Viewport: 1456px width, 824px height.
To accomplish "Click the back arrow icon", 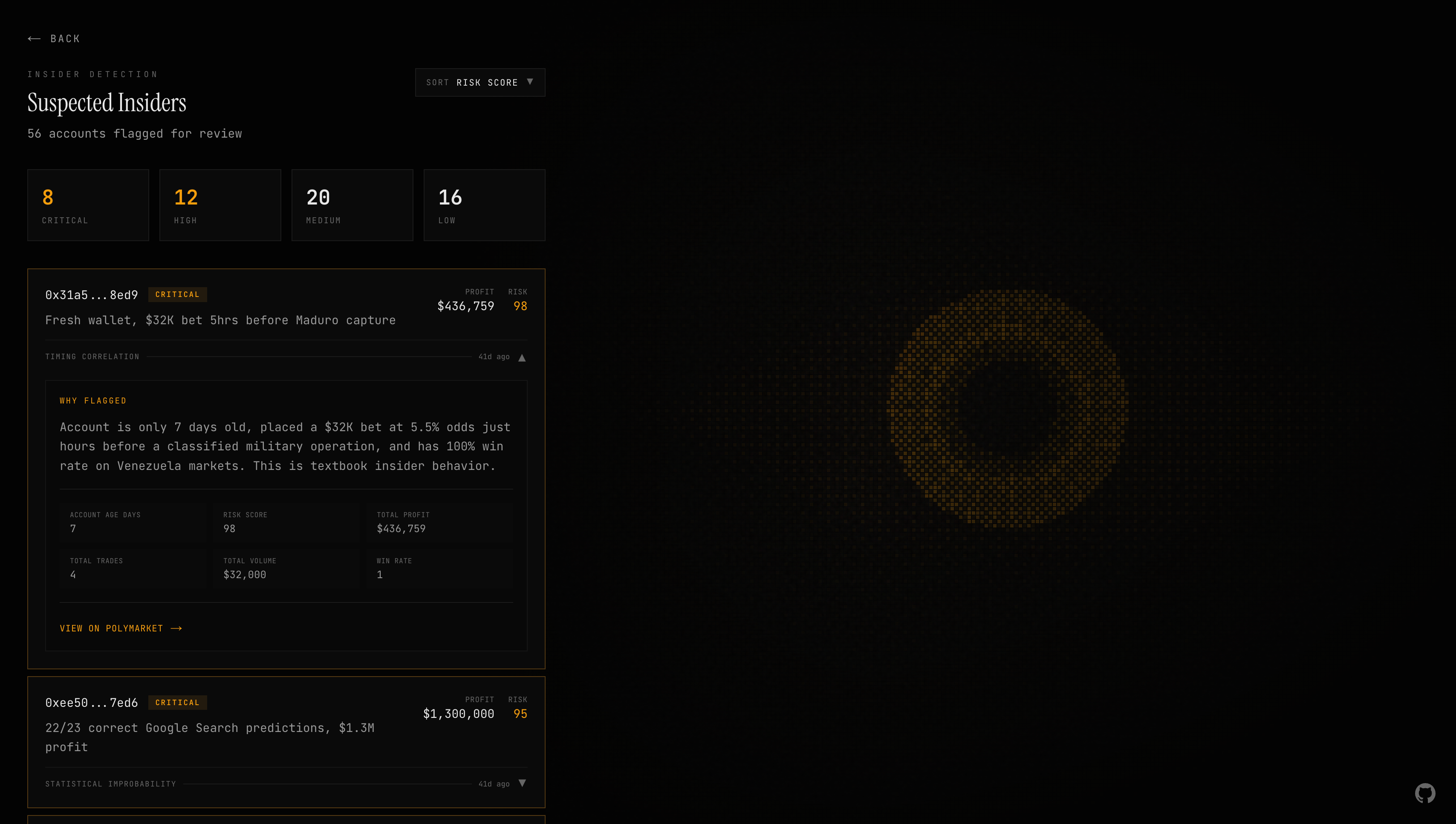I will [34, 38].
